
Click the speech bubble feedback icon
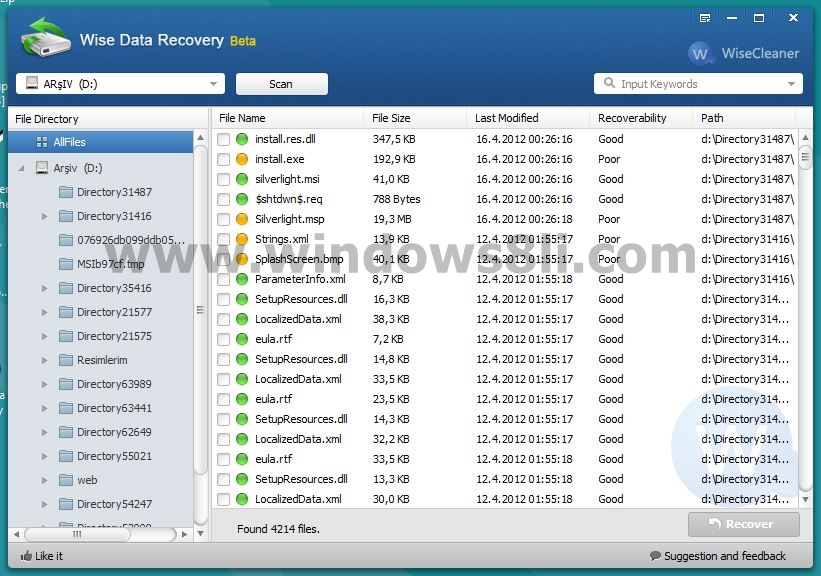(655, 556)
